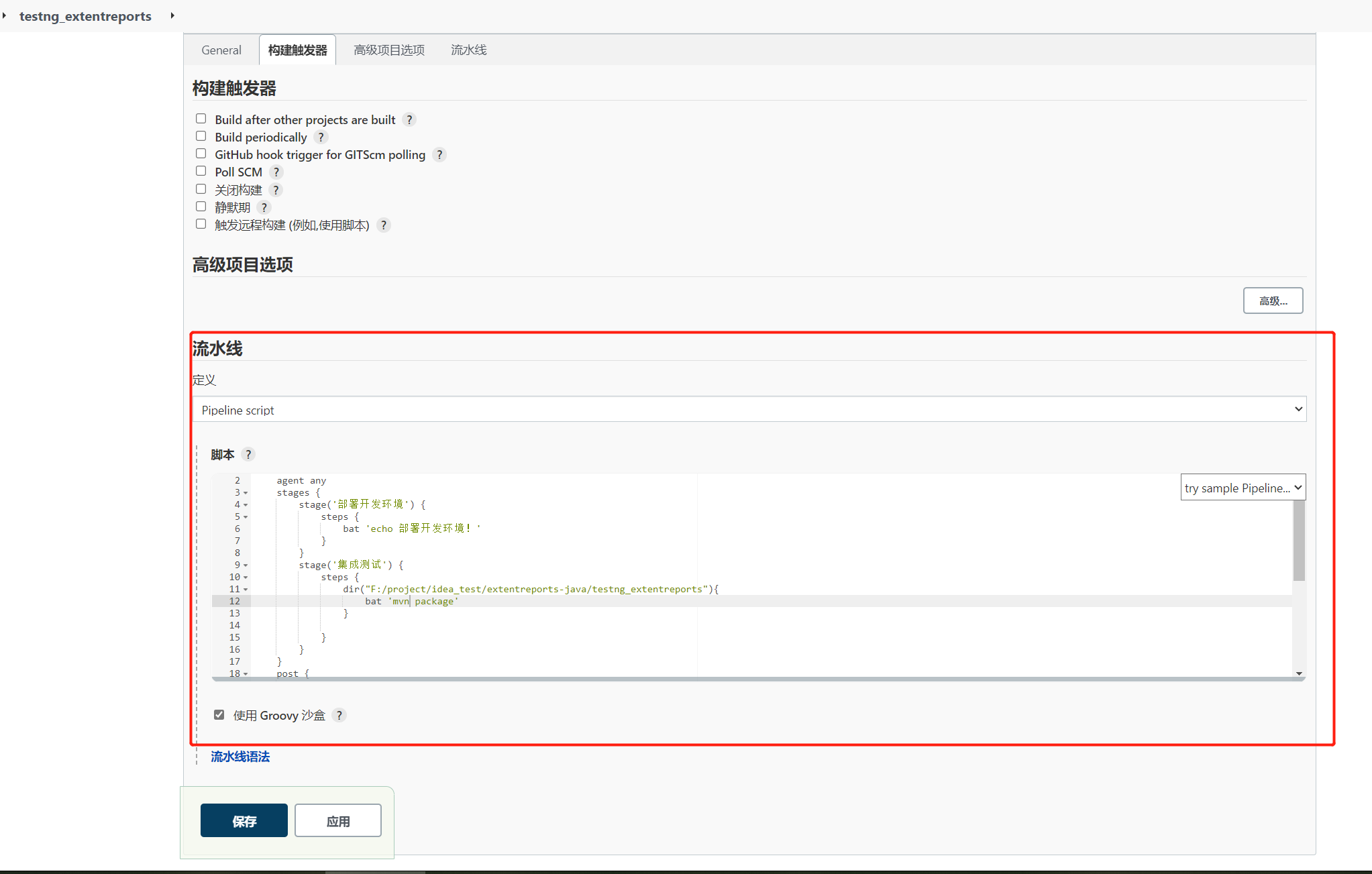Click the 保存 button
Image resolution: width=1372 pixels, height=874 pixels.
[x=244, y=820]
